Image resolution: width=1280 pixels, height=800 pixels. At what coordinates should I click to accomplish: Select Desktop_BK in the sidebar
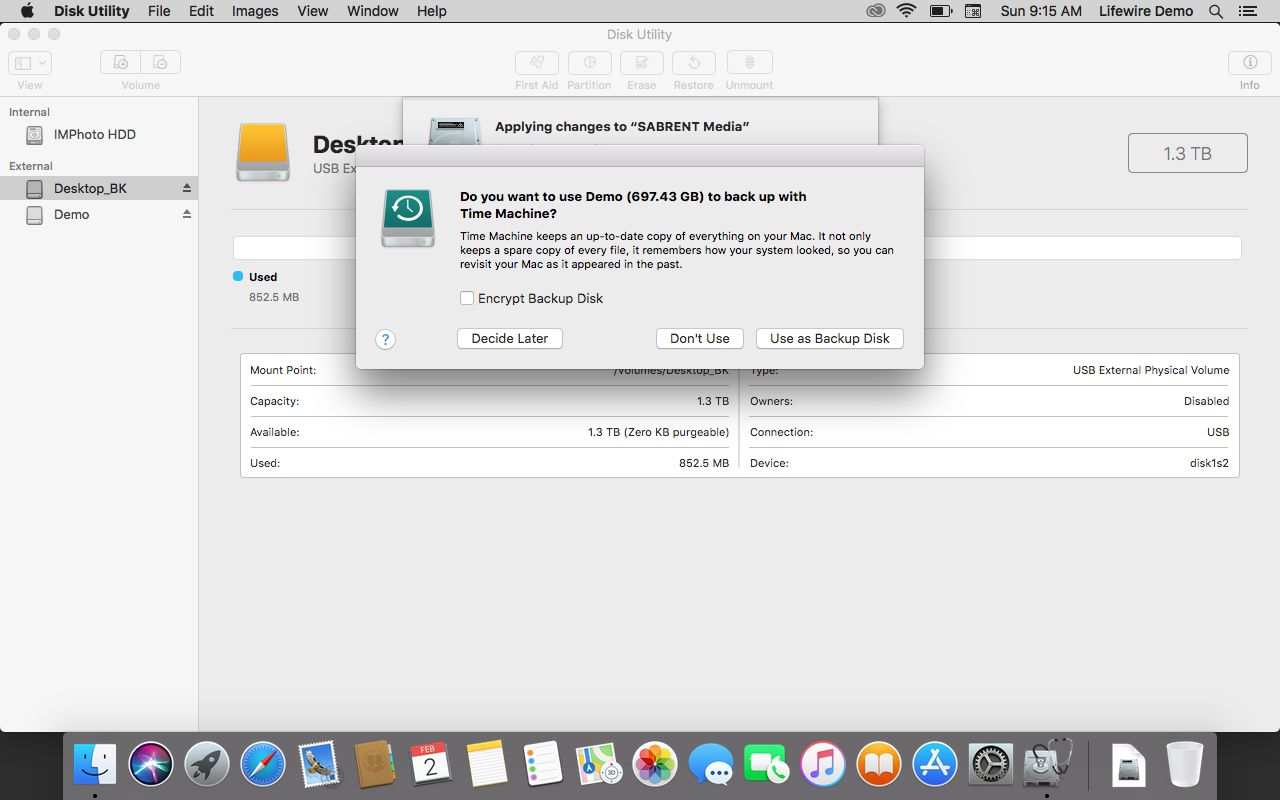pyautogui.click(x=99, y=188)
